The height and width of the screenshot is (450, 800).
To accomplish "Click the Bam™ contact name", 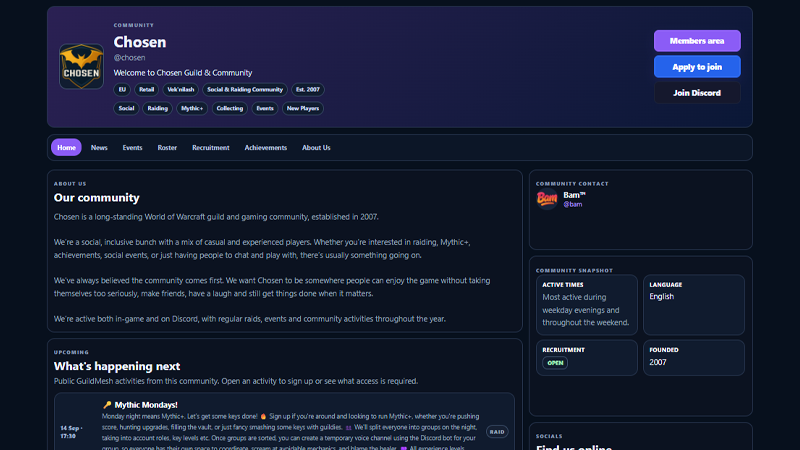I will click(x=574, y=195).
